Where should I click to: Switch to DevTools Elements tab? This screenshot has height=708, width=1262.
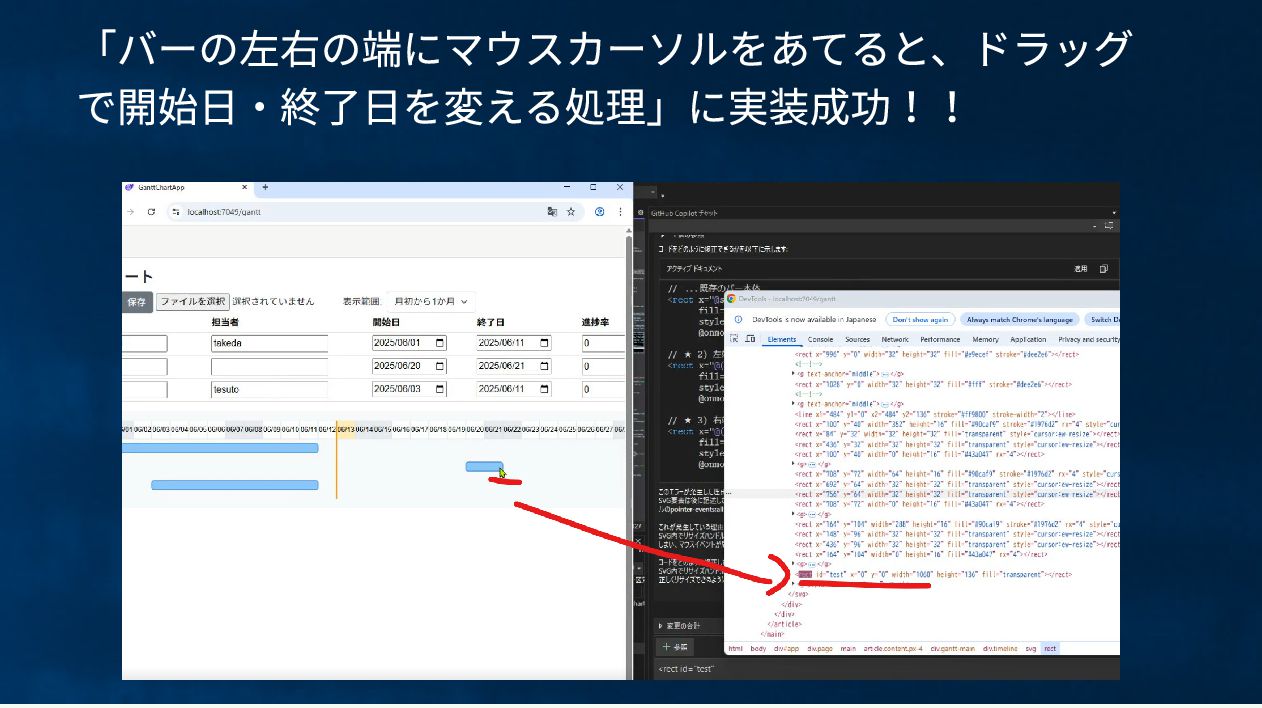pos(781,340)
